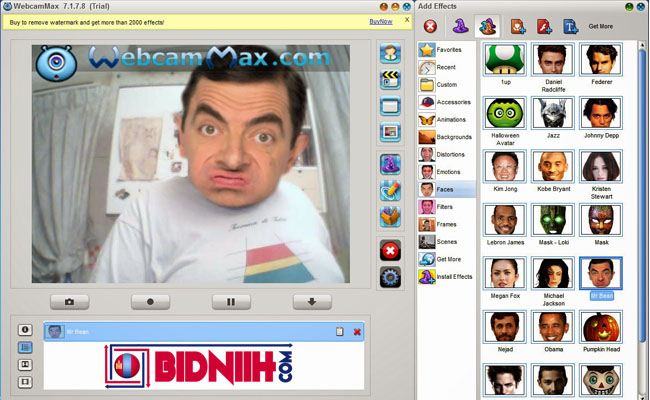
Task: Apply the Kristen Stewart face effect
Action: tap(601, 166)
